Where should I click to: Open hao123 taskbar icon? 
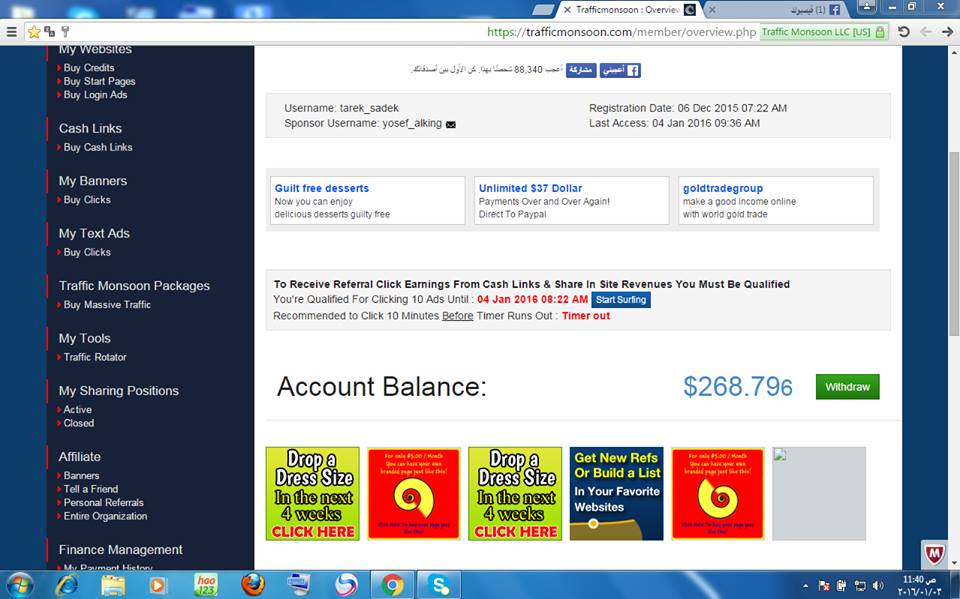coord(206,585)
